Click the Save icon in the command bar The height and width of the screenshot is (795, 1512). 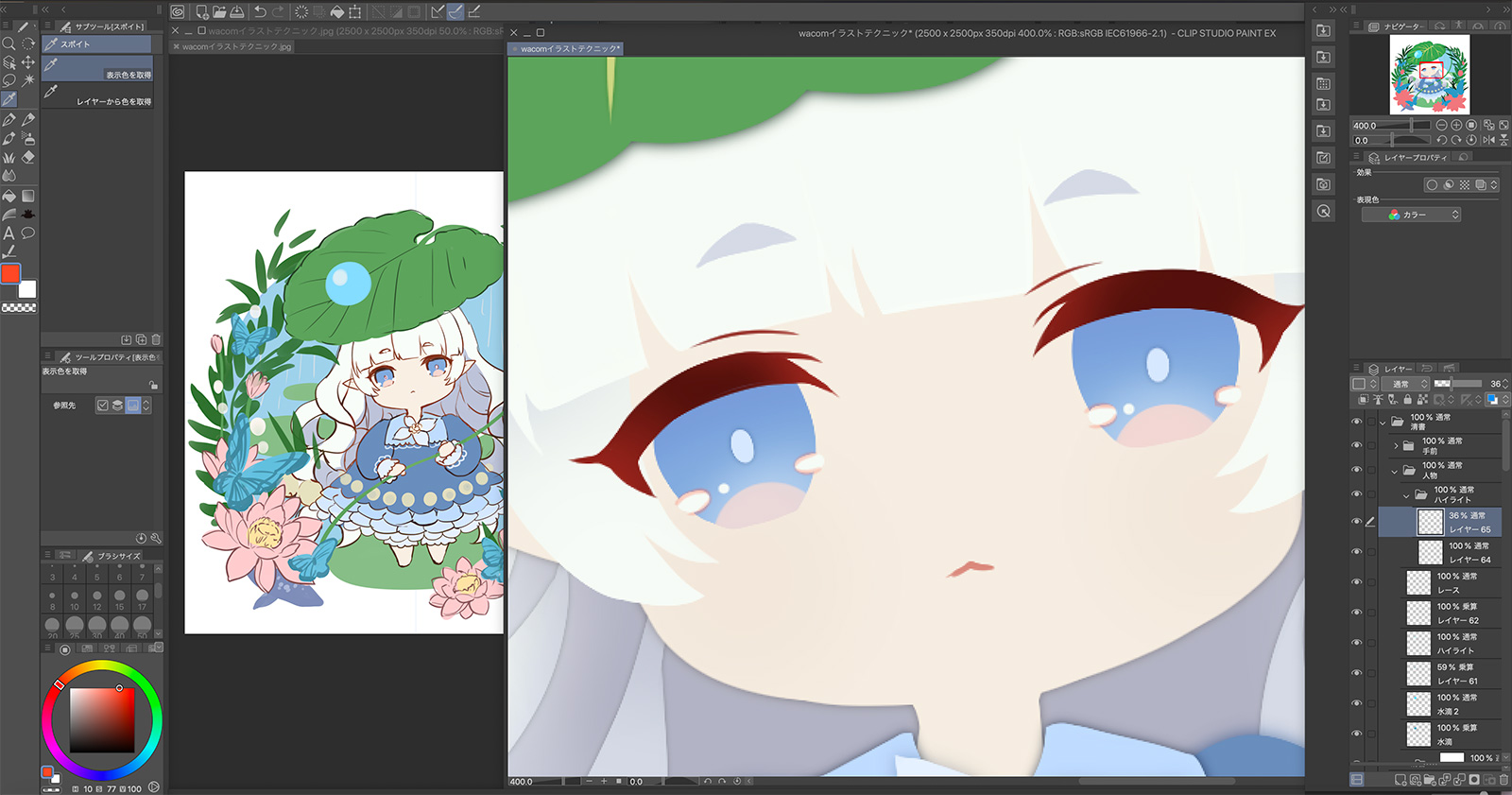tap(236, 11)
